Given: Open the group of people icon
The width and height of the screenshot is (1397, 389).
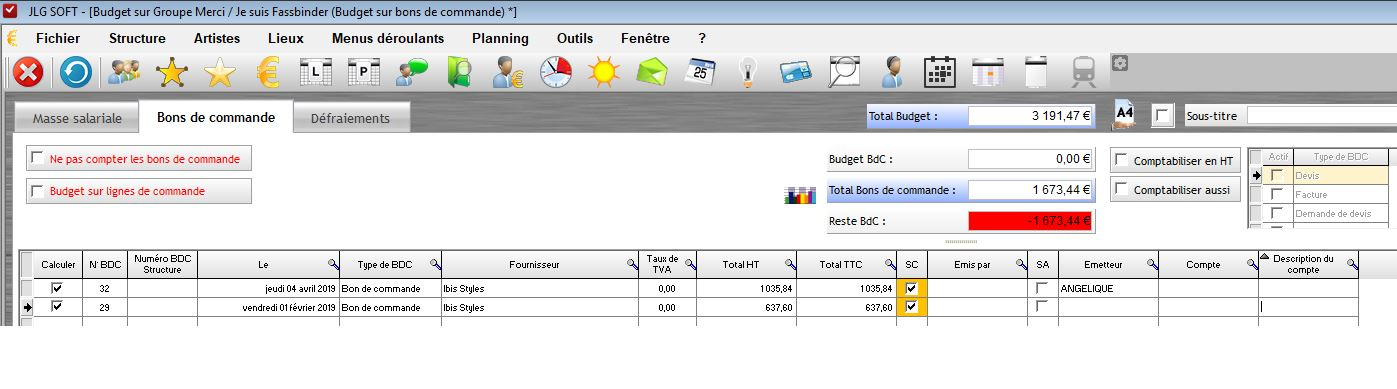Looking at the screenshot, I should tap(124, 72).
